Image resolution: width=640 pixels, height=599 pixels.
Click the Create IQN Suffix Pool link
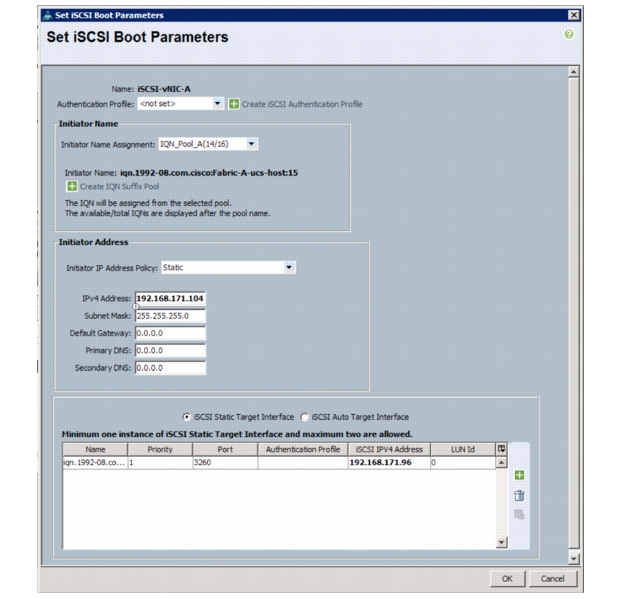[x=120, y=186]
